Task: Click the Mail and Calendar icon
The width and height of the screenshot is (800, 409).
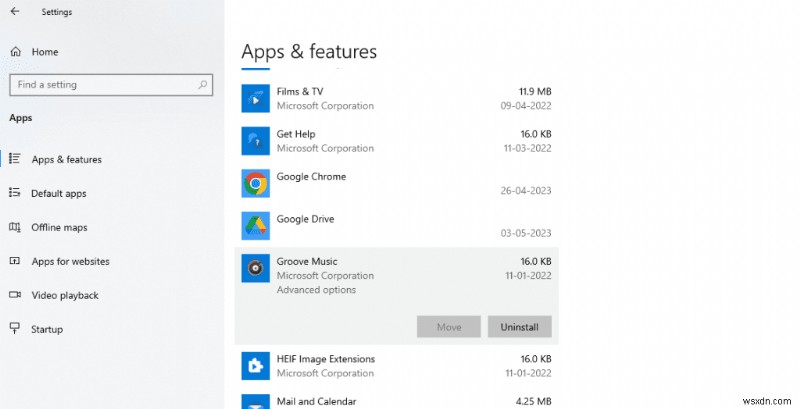Action: click(256, 401)
